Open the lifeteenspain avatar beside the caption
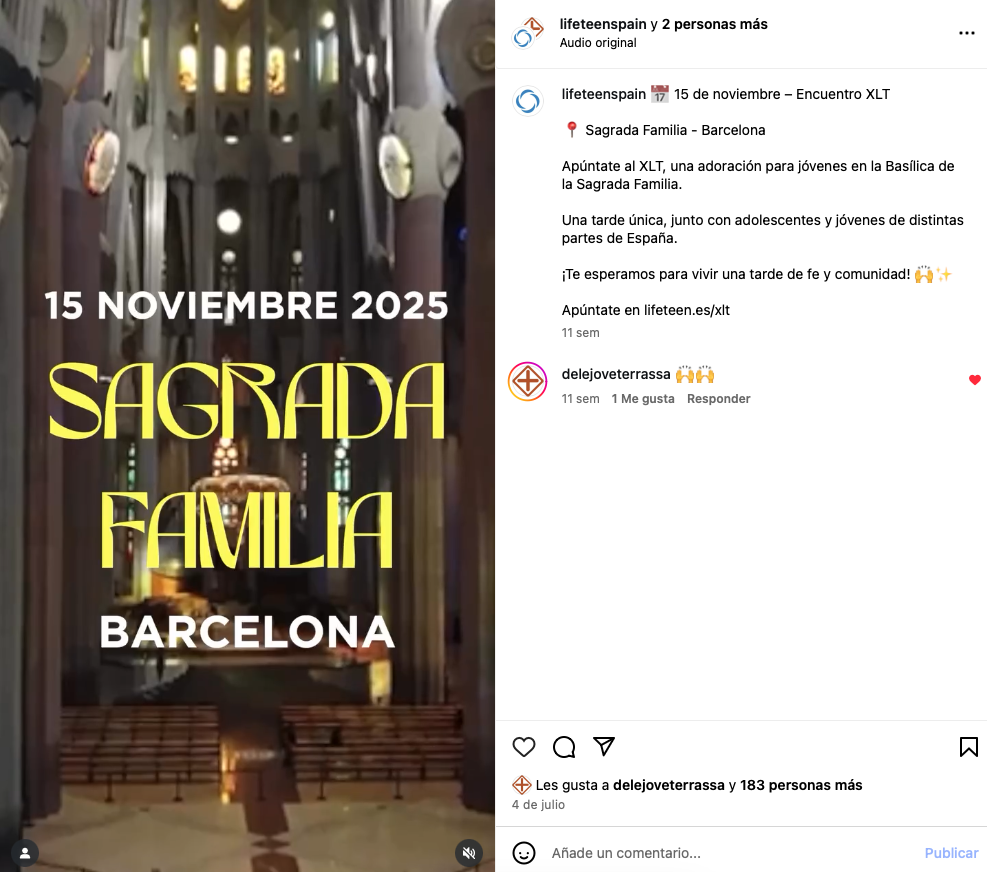The height and width of the screenshot is (872, 987). [527, 101]
